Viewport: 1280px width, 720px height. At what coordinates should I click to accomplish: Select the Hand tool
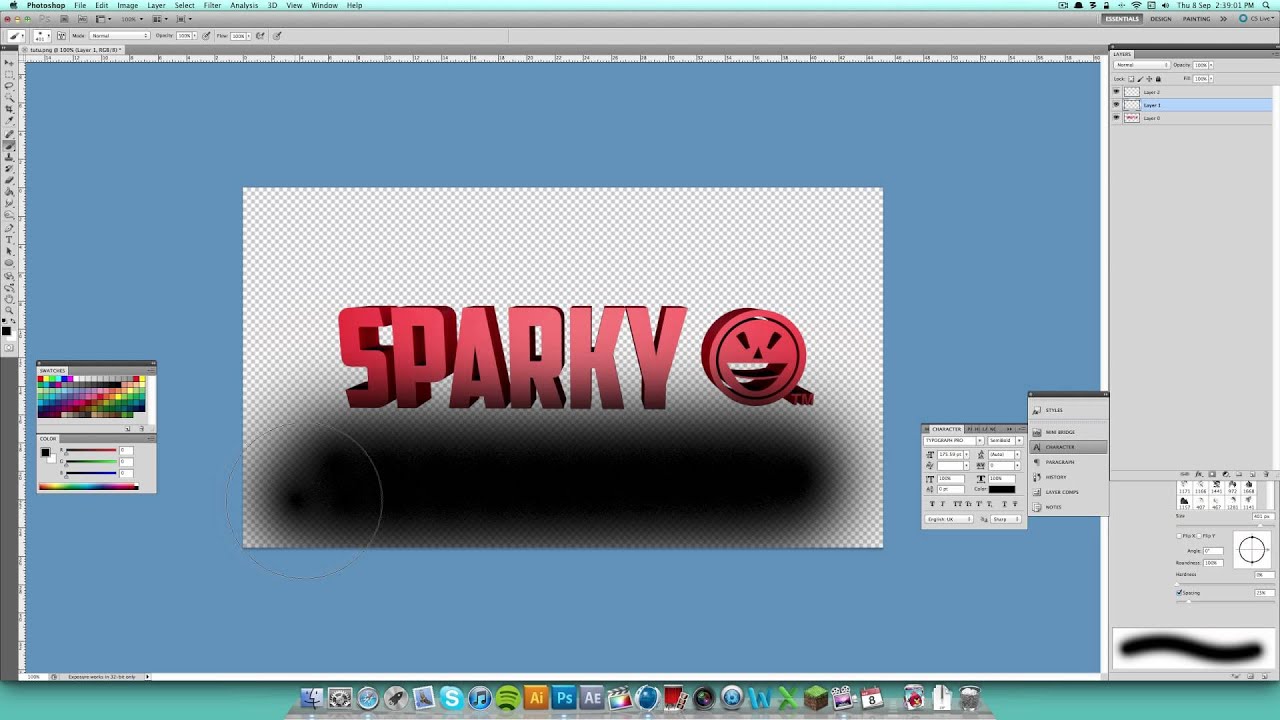(x=9, y=298)
